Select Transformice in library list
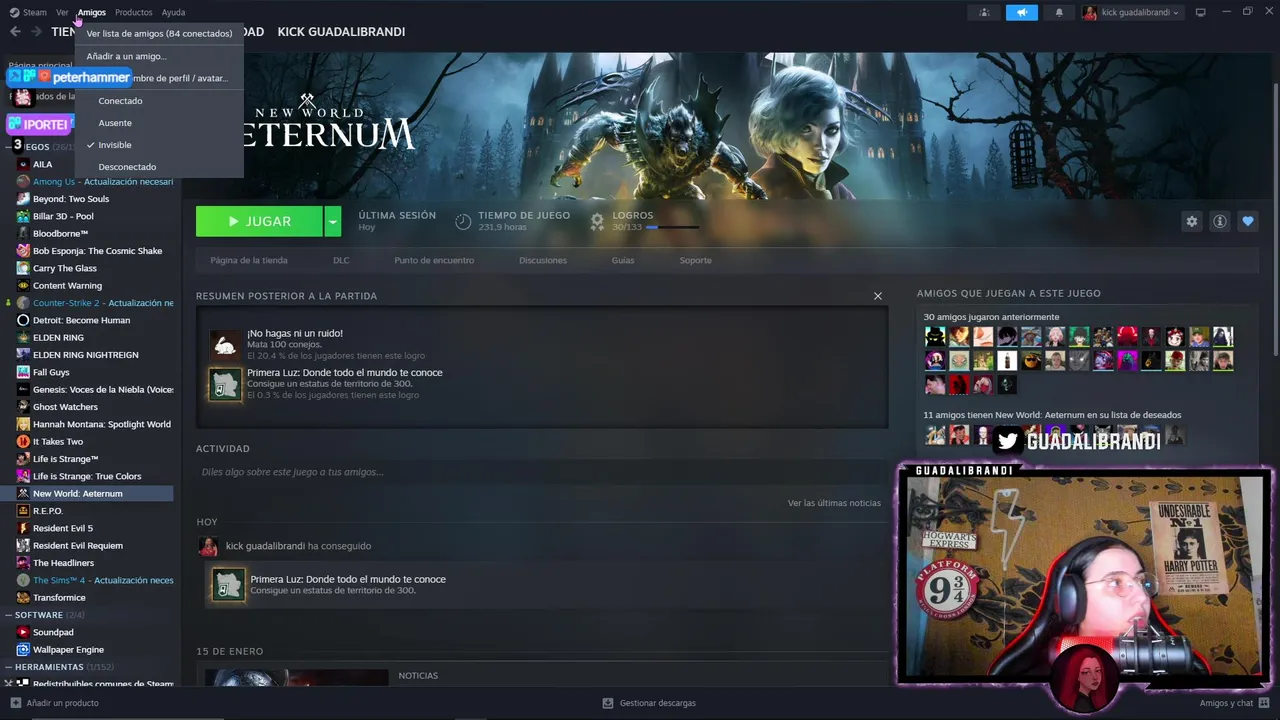 [59, 598]
